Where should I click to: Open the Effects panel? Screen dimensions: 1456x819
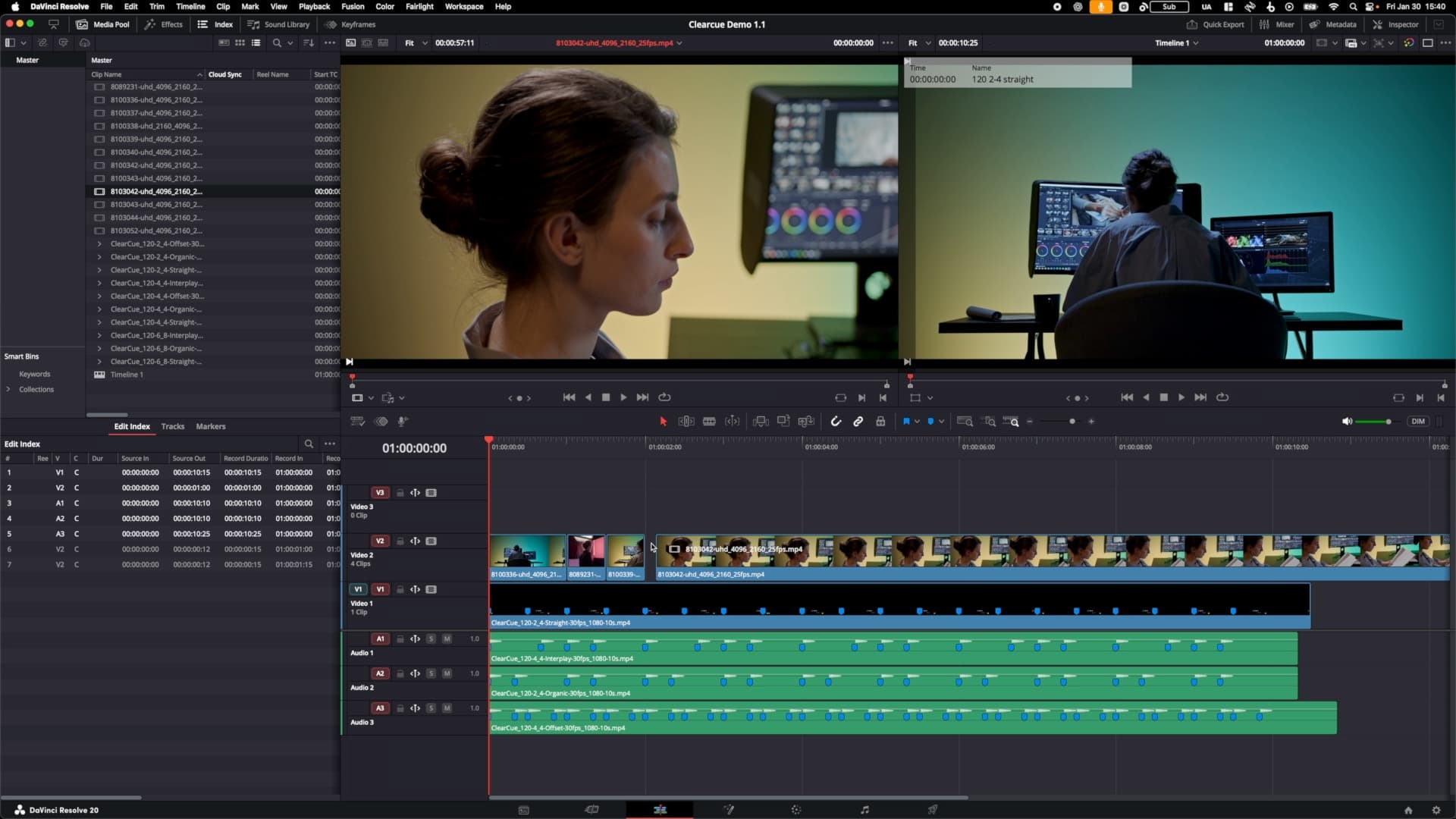164,24
